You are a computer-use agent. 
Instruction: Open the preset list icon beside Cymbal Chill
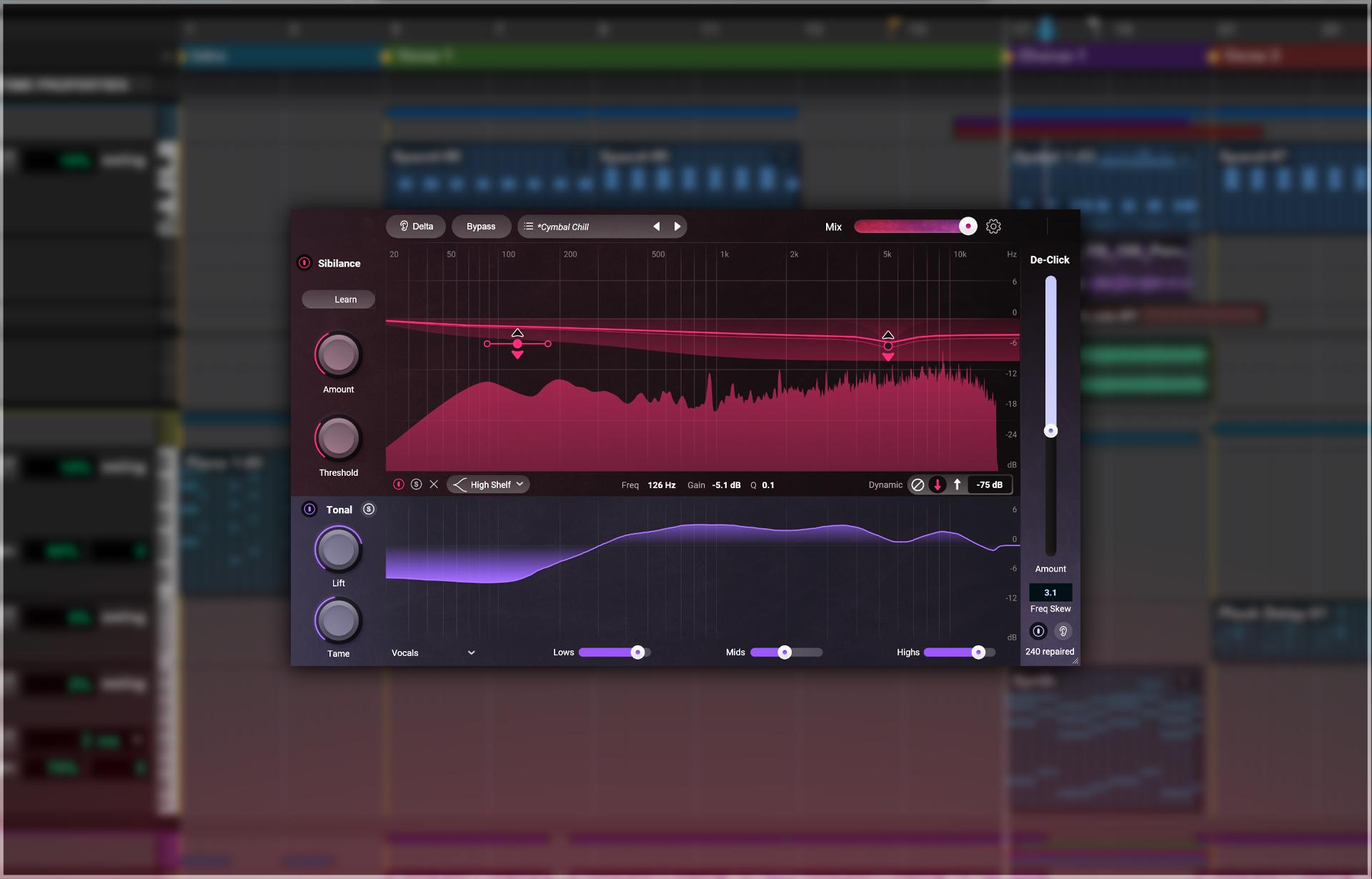point(528,227)
